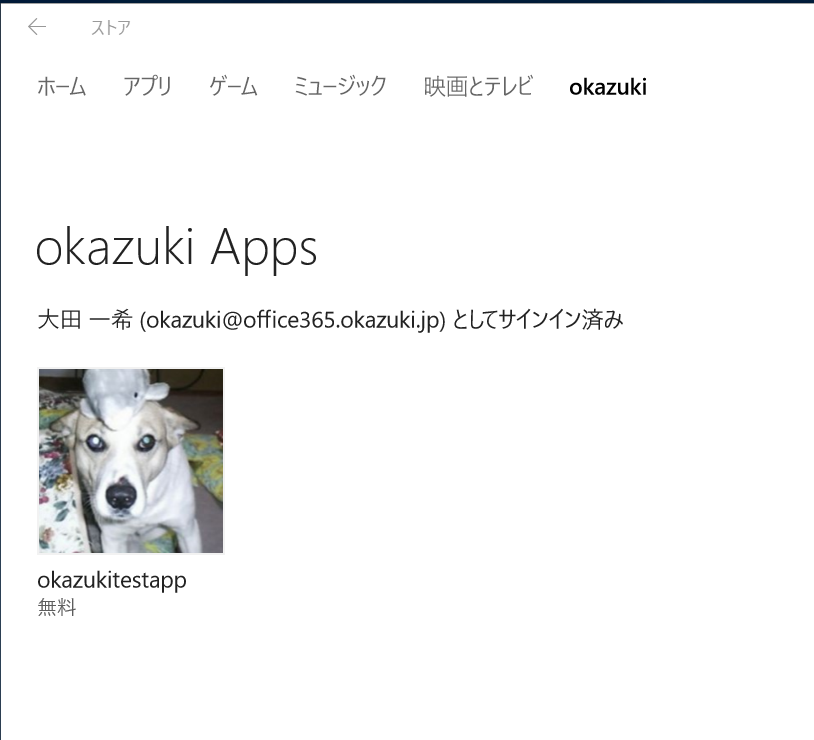Select the okazukitestapp dog thumbnail
The image size is (814, 740).
point(130,460)
